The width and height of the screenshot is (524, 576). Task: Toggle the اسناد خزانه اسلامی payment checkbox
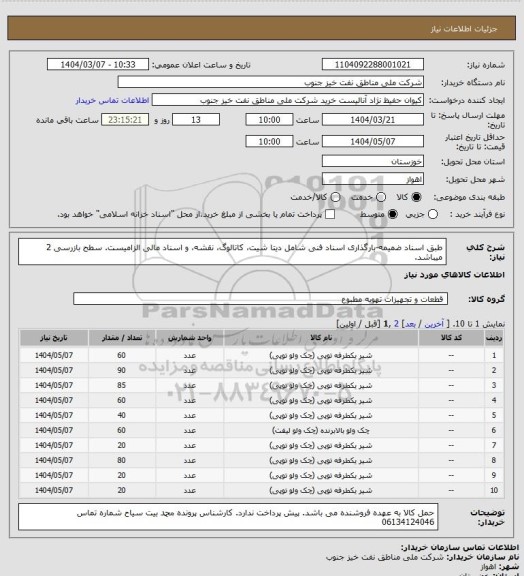tap(330, 214)
